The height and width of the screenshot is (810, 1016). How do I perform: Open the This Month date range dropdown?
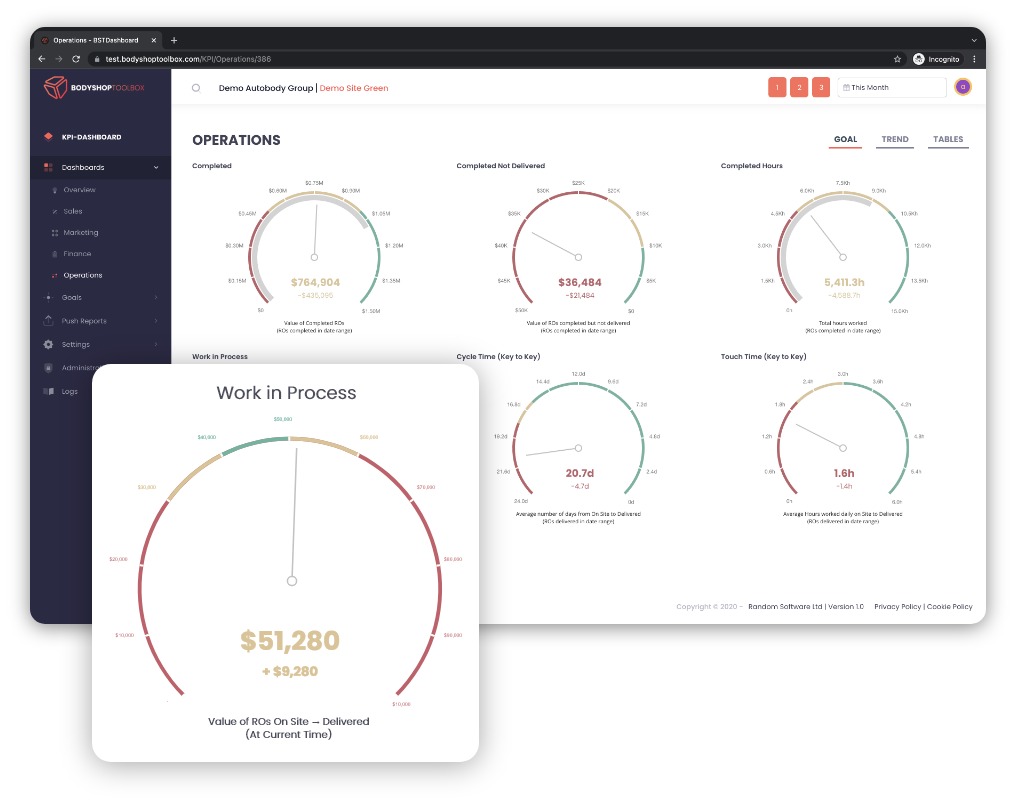(891, 88)
